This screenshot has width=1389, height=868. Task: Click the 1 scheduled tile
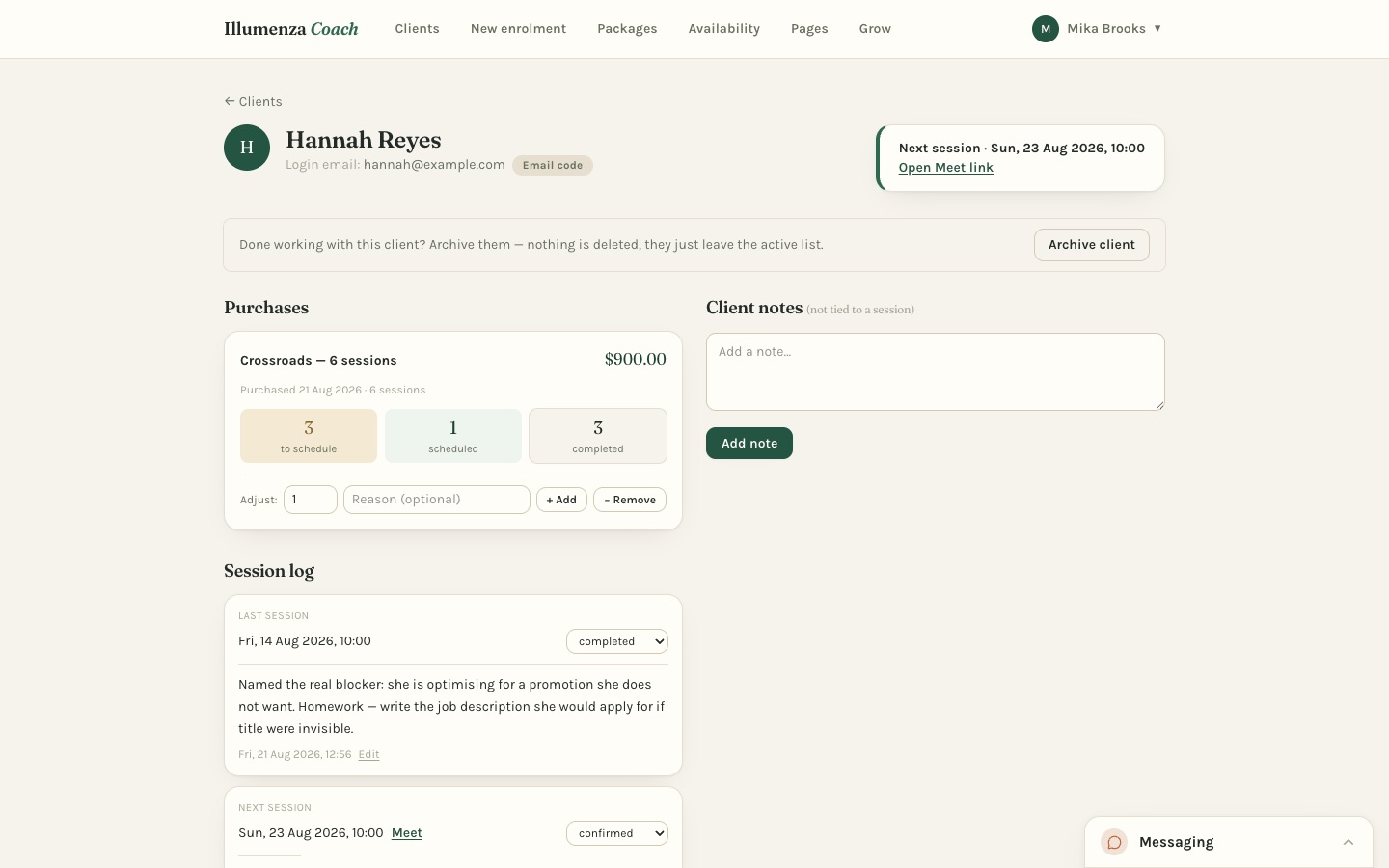[x=453, y=436]
